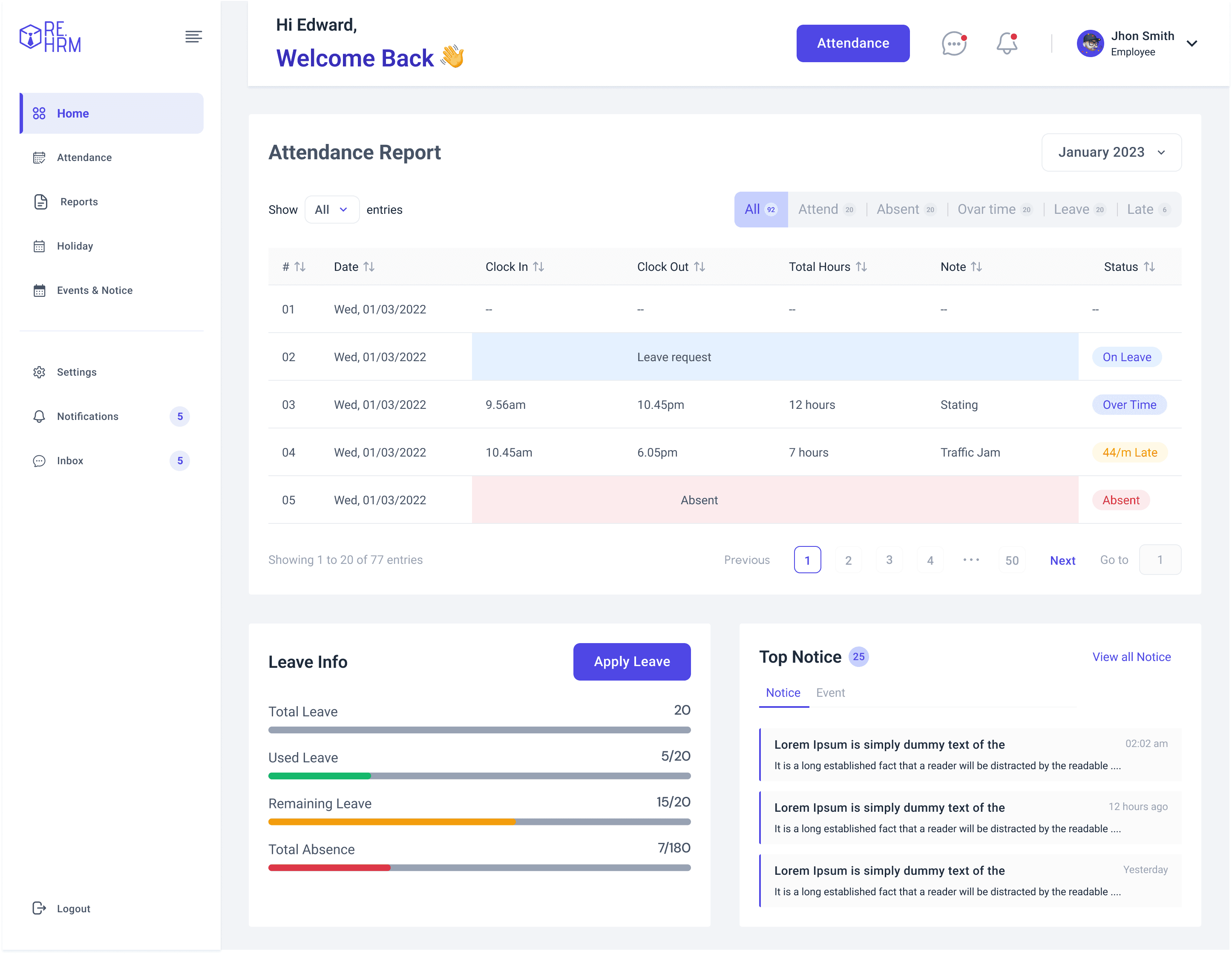Click the blue Attendance header button

pos(853,43)
